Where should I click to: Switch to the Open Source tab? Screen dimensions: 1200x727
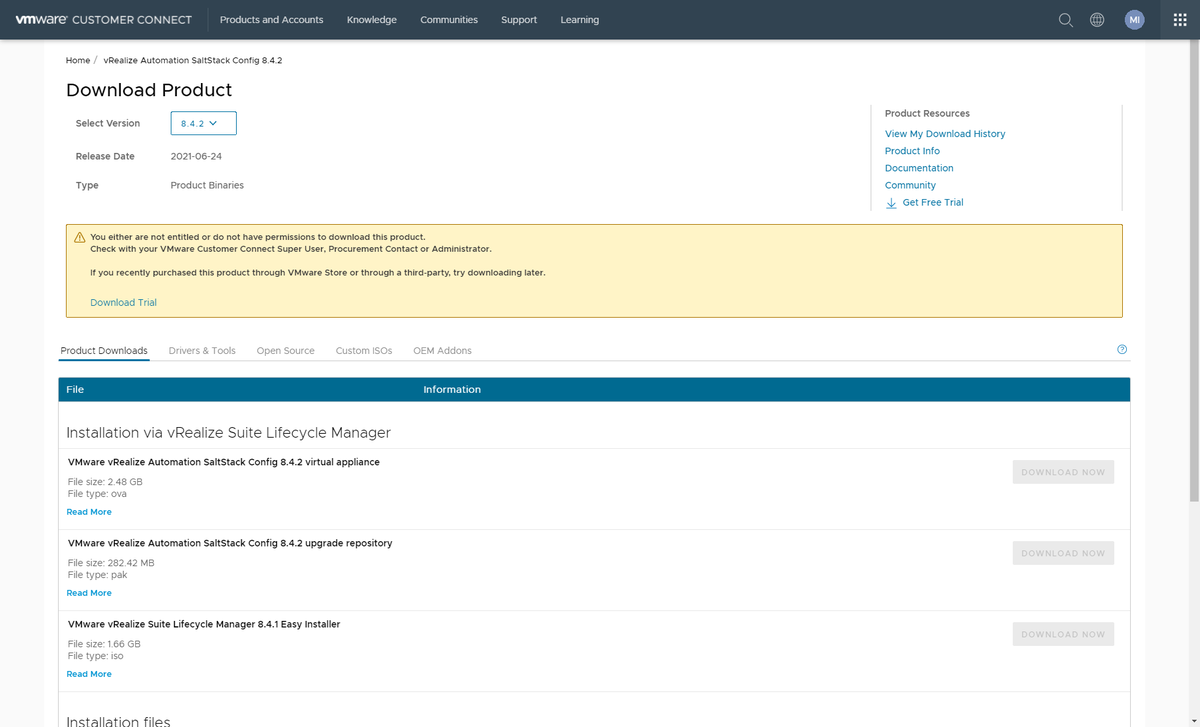pos(286,351)
